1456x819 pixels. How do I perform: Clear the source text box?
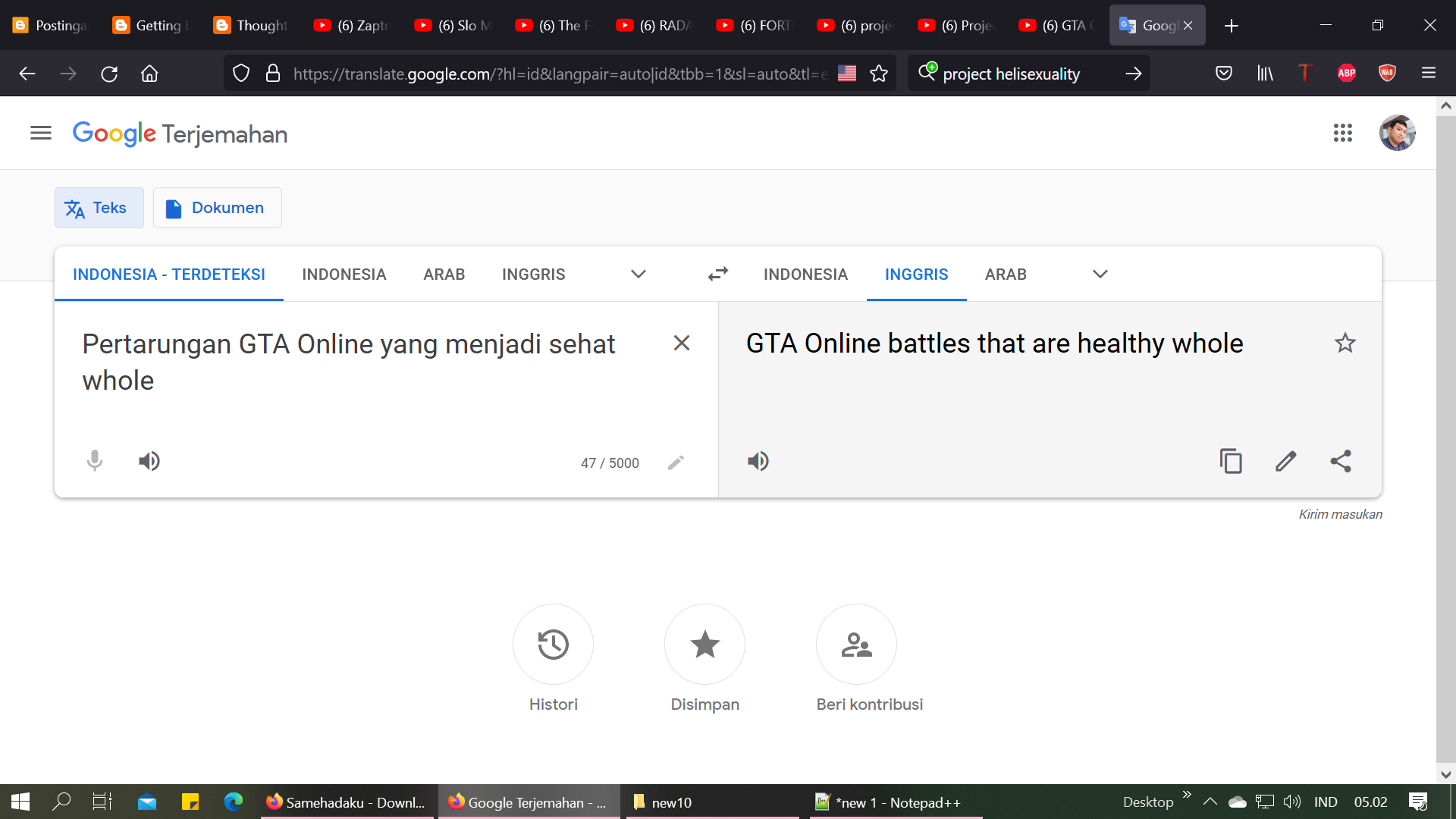coord(681,344)
